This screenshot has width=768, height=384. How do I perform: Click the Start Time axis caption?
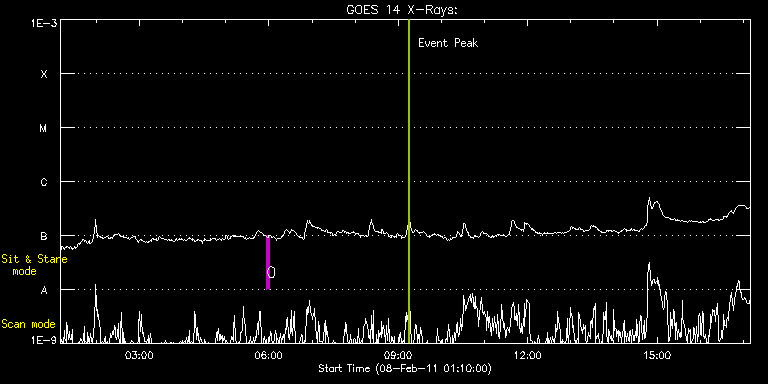point(405,368)
